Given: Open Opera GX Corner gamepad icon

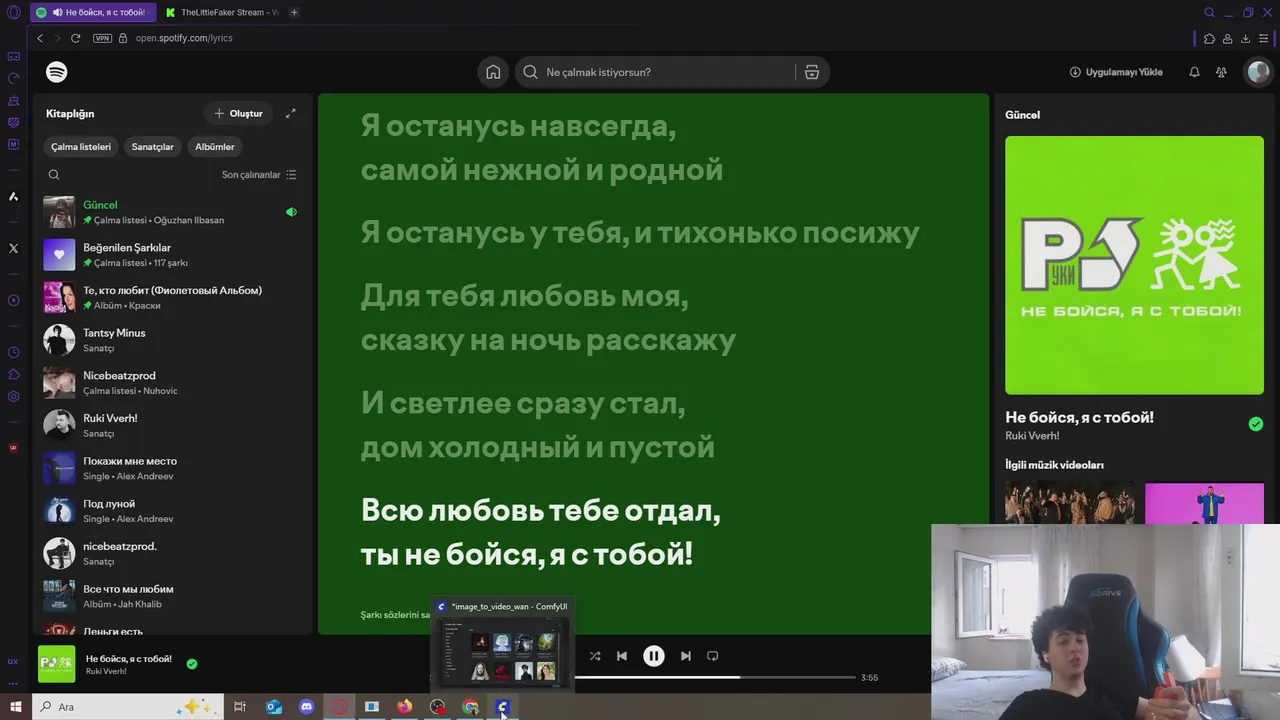Looking at the screenshot, I should pos(13,57).
